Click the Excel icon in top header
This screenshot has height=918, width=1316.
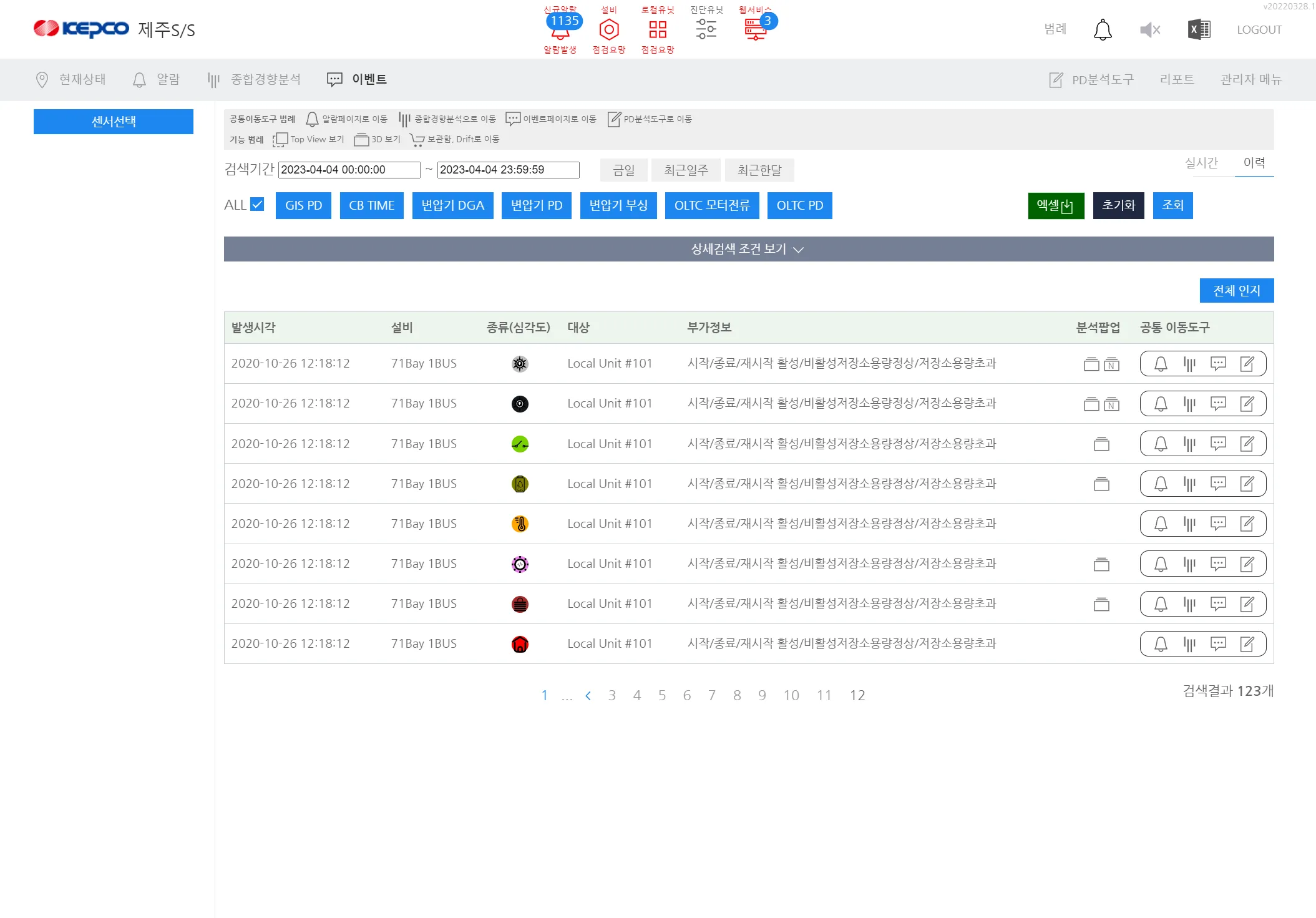point(1199,29)
